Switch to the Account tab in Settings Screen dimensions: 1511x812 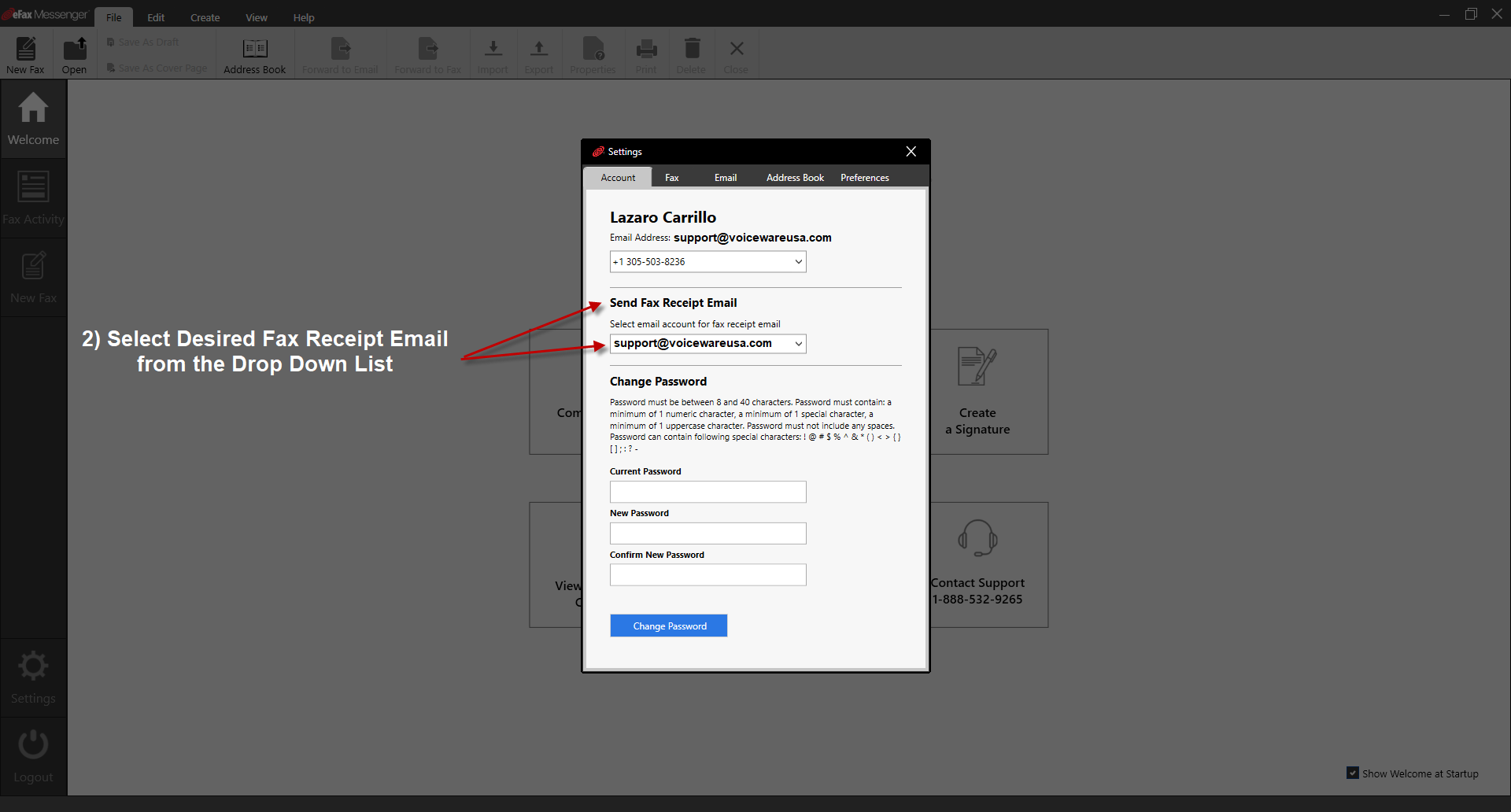[x=618, y=177]
